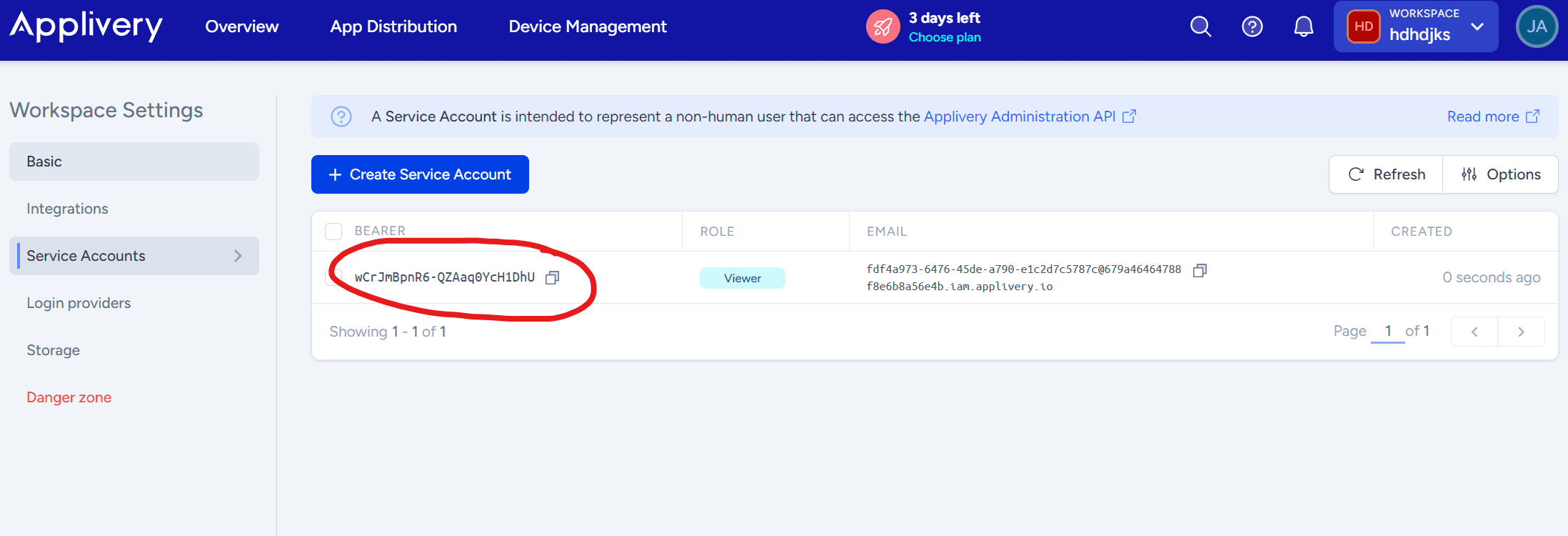
Task: Click the Read more link
Action: (1493, 116)
